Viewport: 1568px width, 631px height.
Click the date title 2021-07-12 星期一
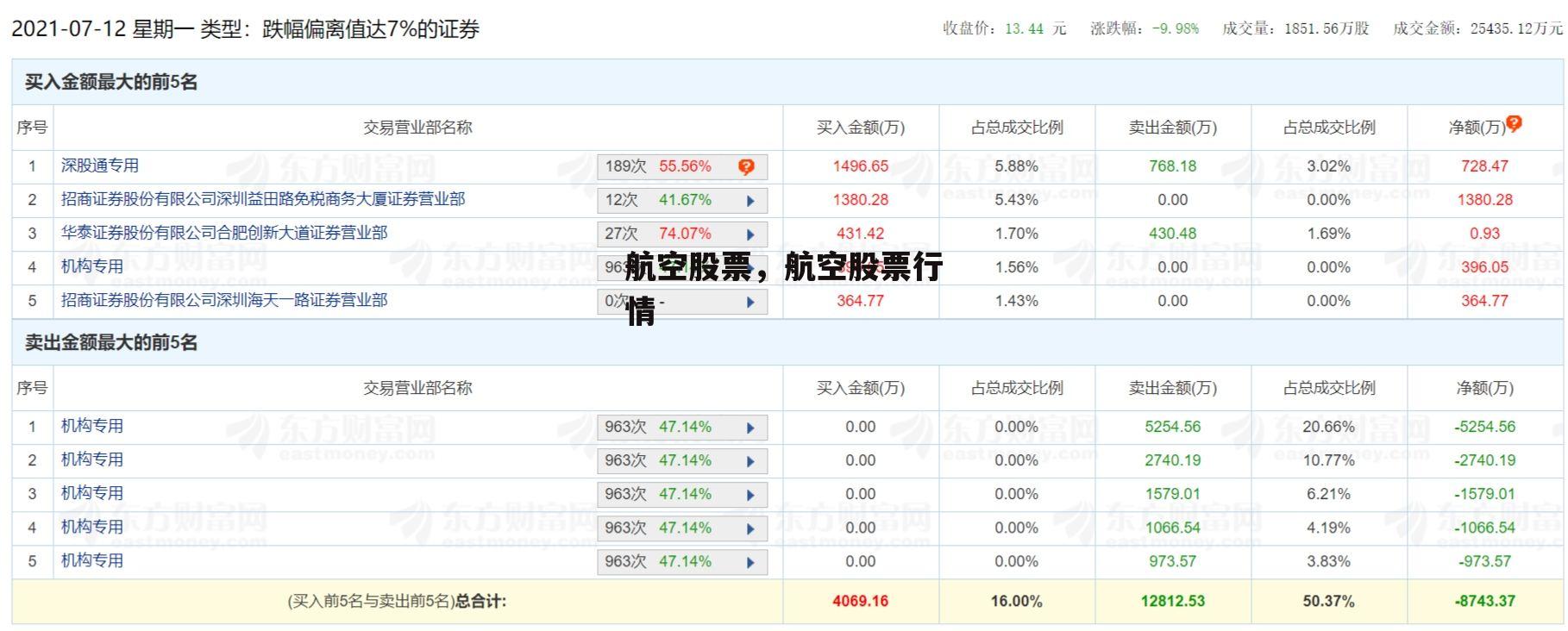(101, 29)
